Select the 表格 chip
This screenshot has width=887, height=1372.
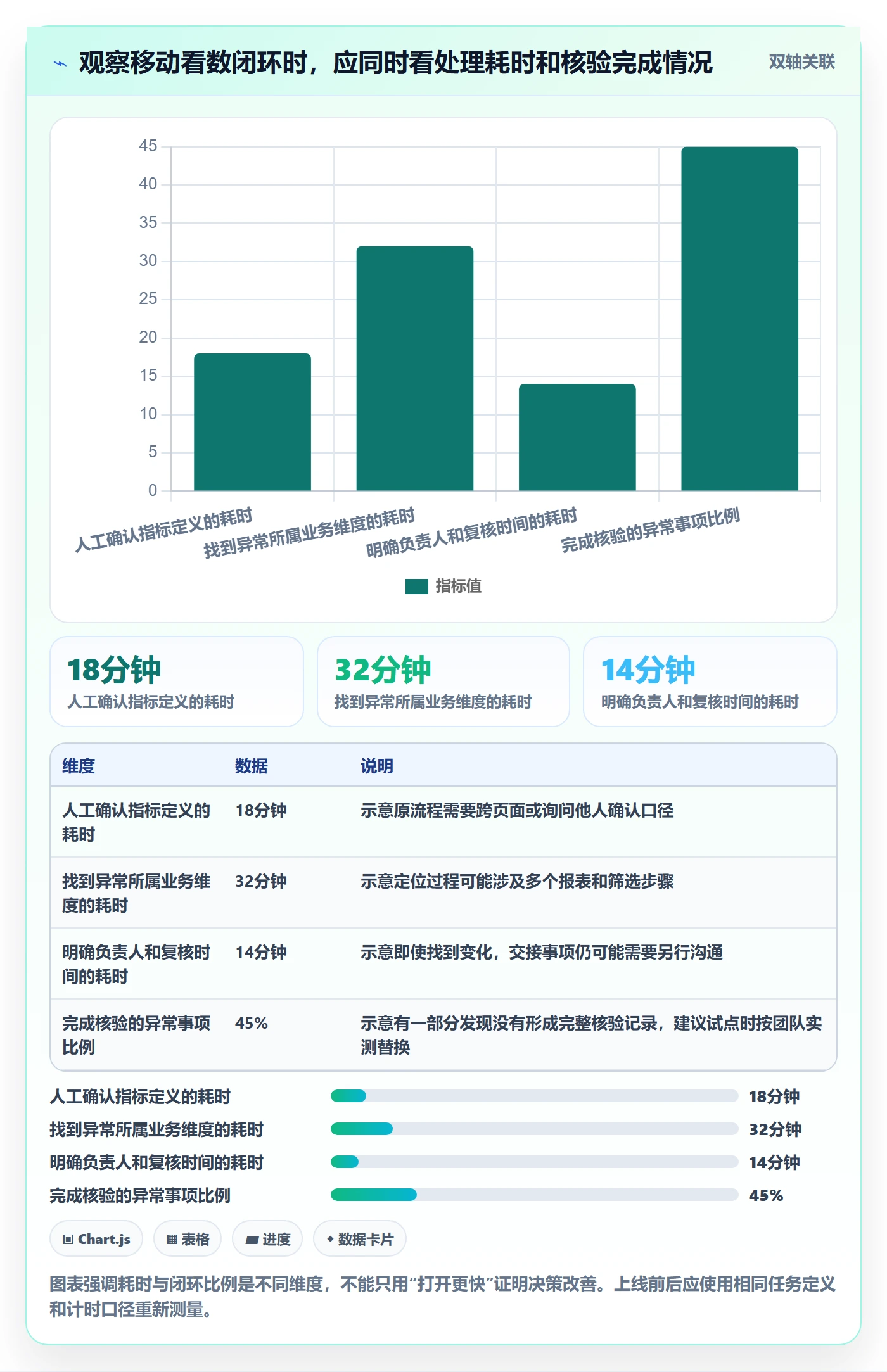[188, 1238]
